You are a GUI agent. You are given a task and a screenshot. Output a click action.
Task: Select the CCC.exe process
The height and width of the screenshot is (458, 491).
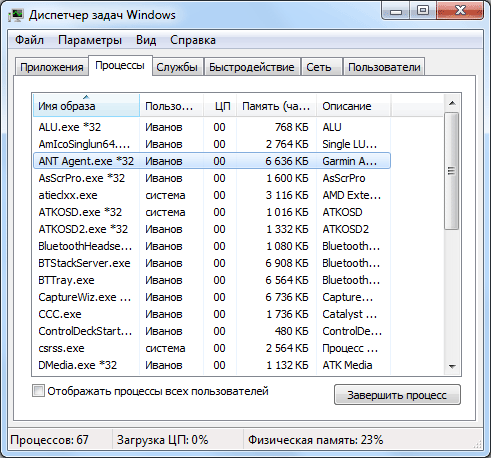212,314
